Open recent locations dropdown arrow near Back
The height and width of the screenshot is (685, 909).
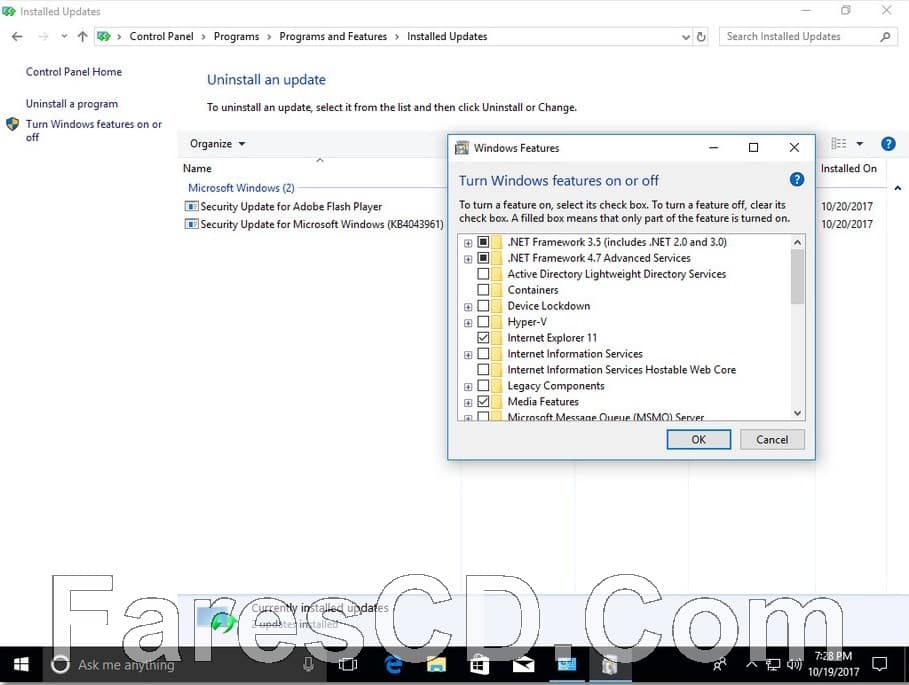point(64,37)
